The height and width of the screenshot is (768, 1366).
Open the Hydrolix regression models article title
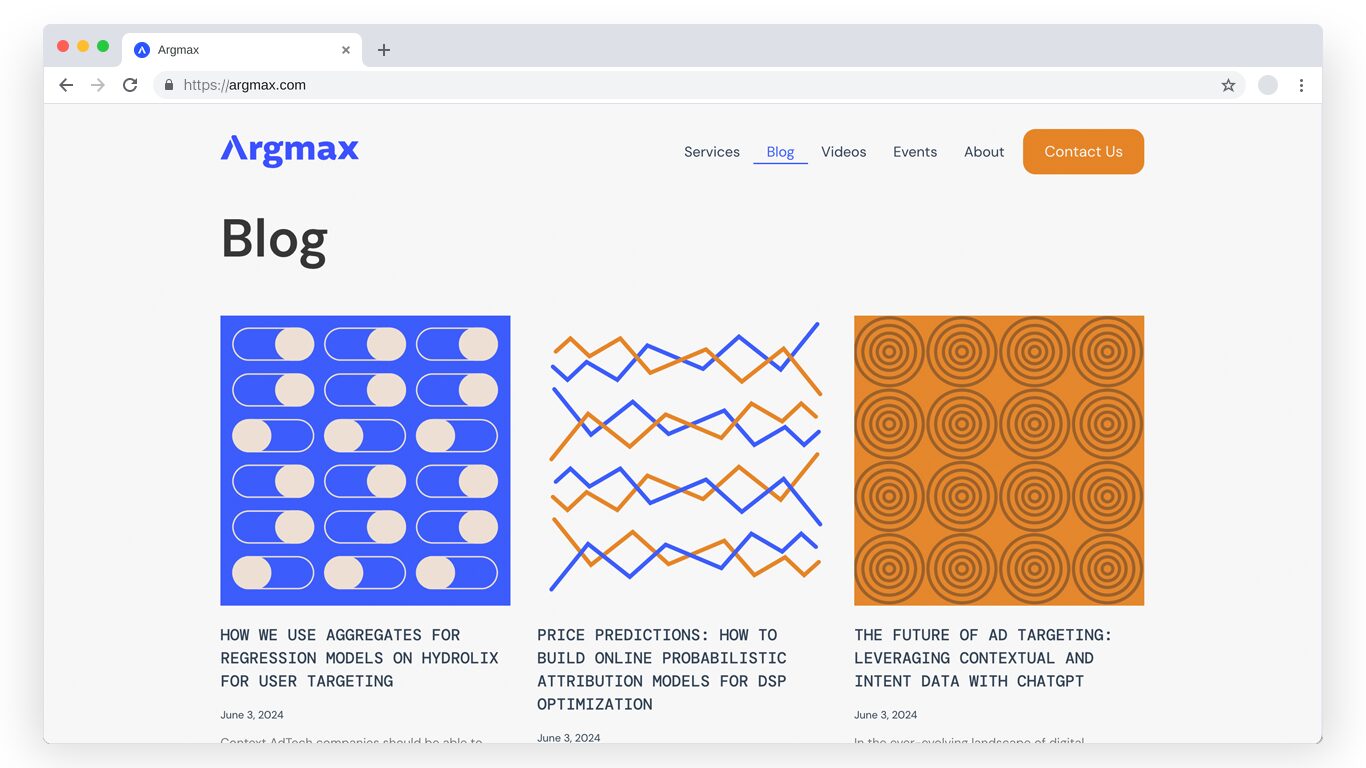pos(359,658)
